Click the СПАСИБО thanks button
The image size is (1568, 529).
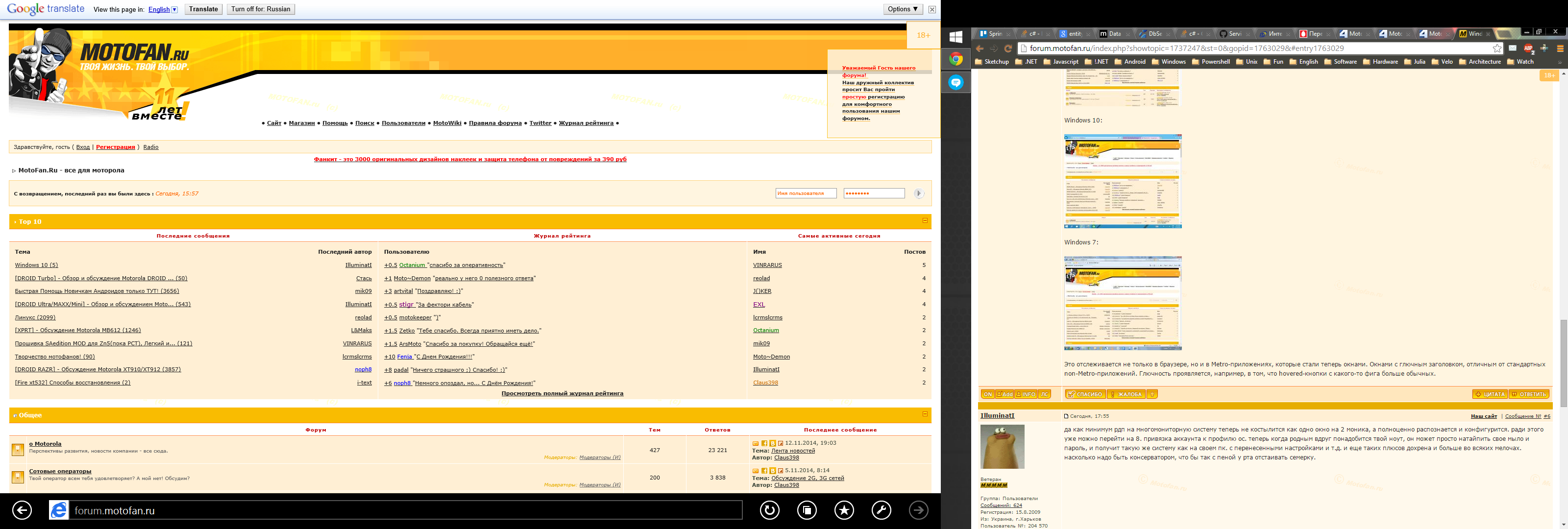click(x=1085, y=394)
